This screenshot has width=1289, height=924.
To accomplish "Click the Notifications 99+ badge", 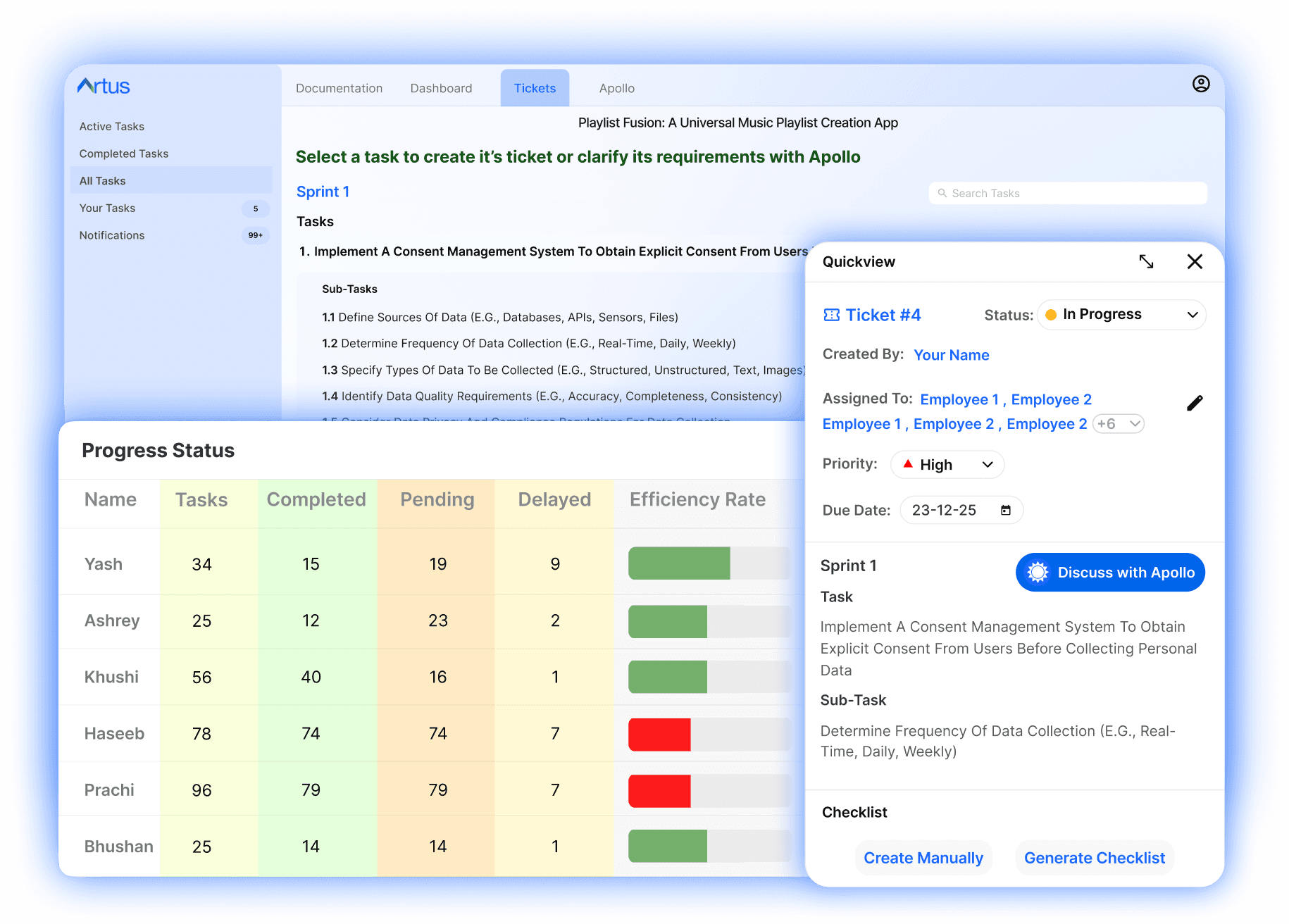I will [256, 235].
